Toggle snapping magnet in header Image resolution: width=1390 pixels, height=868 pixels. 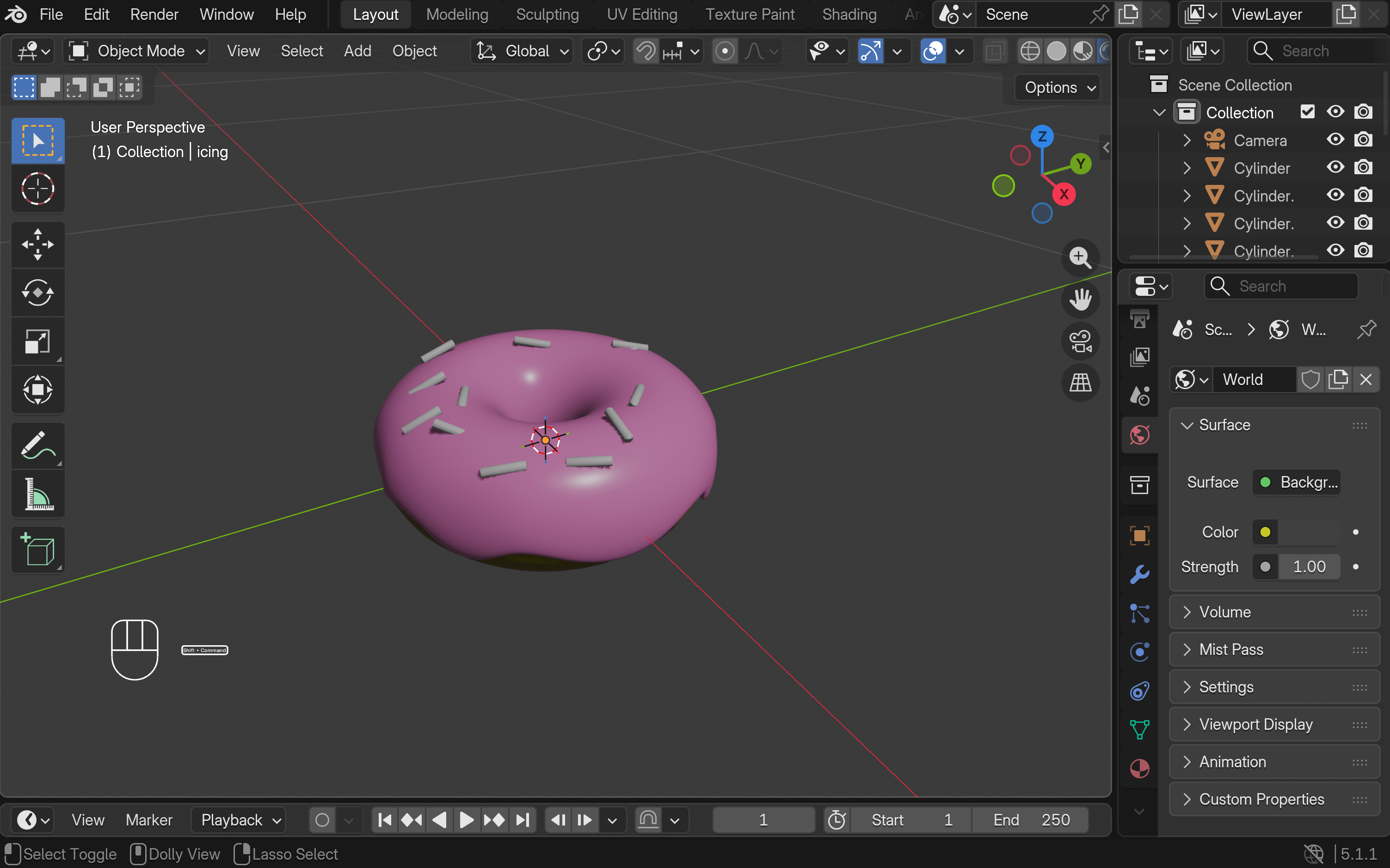(x=646, y=51)
